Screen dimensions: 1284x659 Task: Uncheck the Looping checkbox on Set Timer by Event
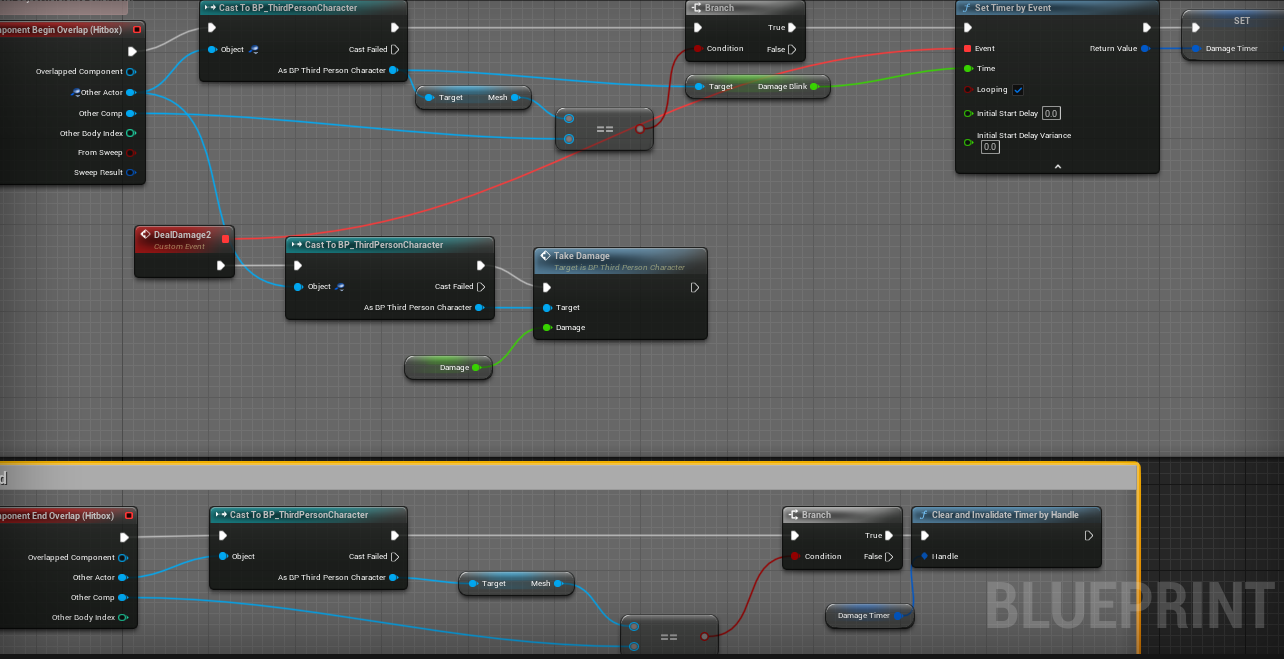(x=1017, y=90)
